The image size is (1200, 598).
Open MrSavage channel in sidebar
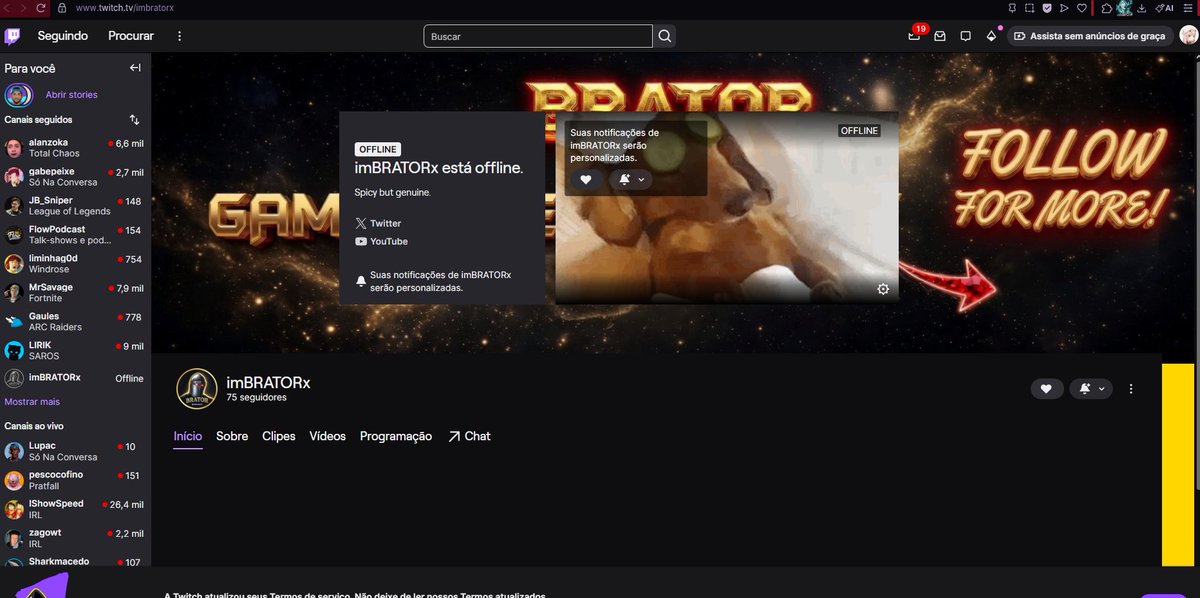[75, 293]
